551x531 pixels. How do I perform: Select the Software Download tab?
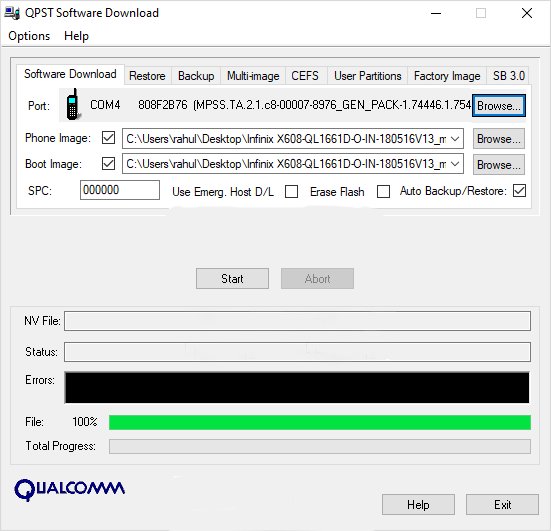[x=70, y=74]
